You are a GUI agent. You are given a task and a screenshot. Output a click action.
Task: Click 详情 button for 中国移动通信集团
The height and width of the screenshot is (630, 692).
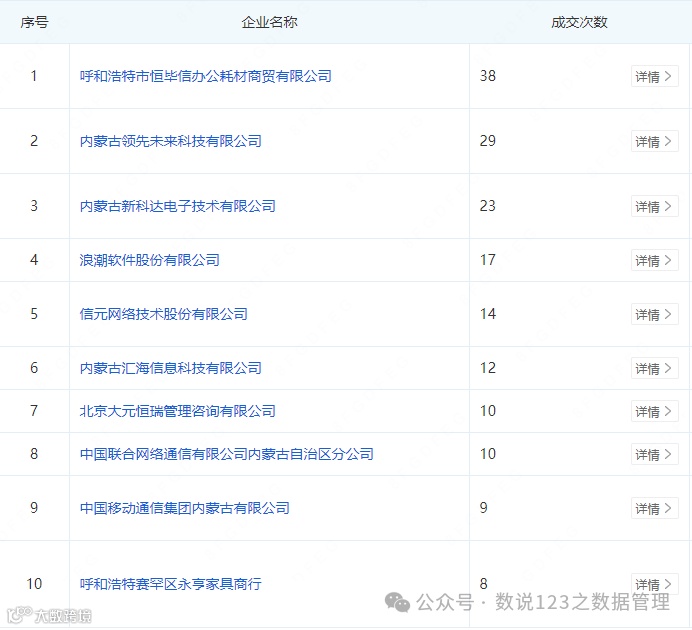(654, 508)
